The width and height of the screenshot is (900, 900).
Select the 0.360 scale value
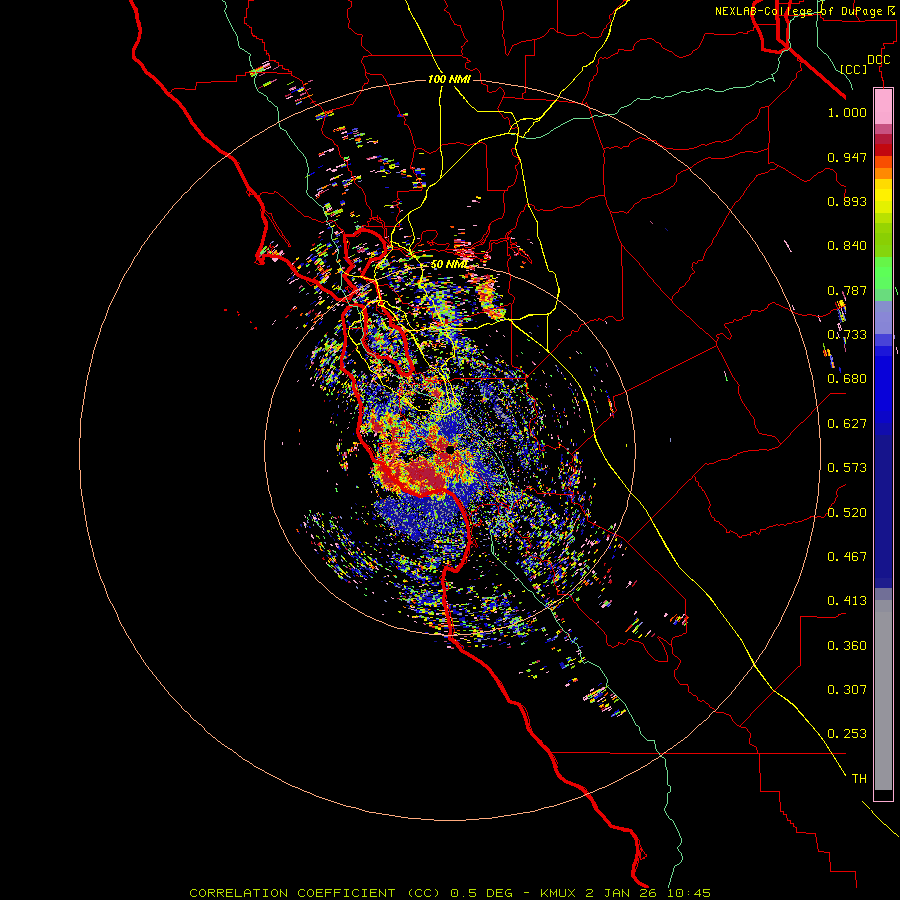click(x=847, y=646)
